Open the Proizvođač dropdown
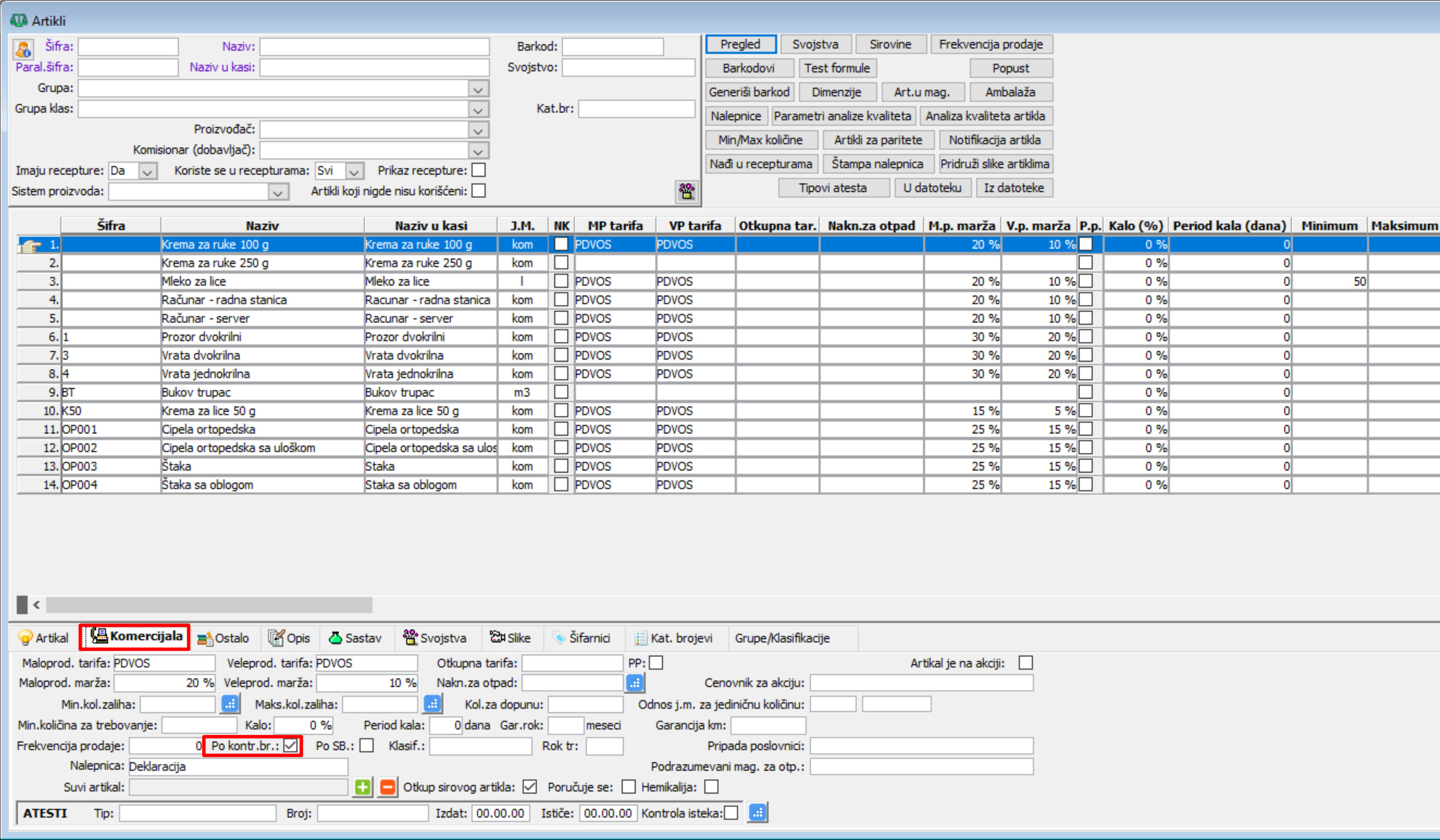 pyautogui.click(x=478, y=130)
